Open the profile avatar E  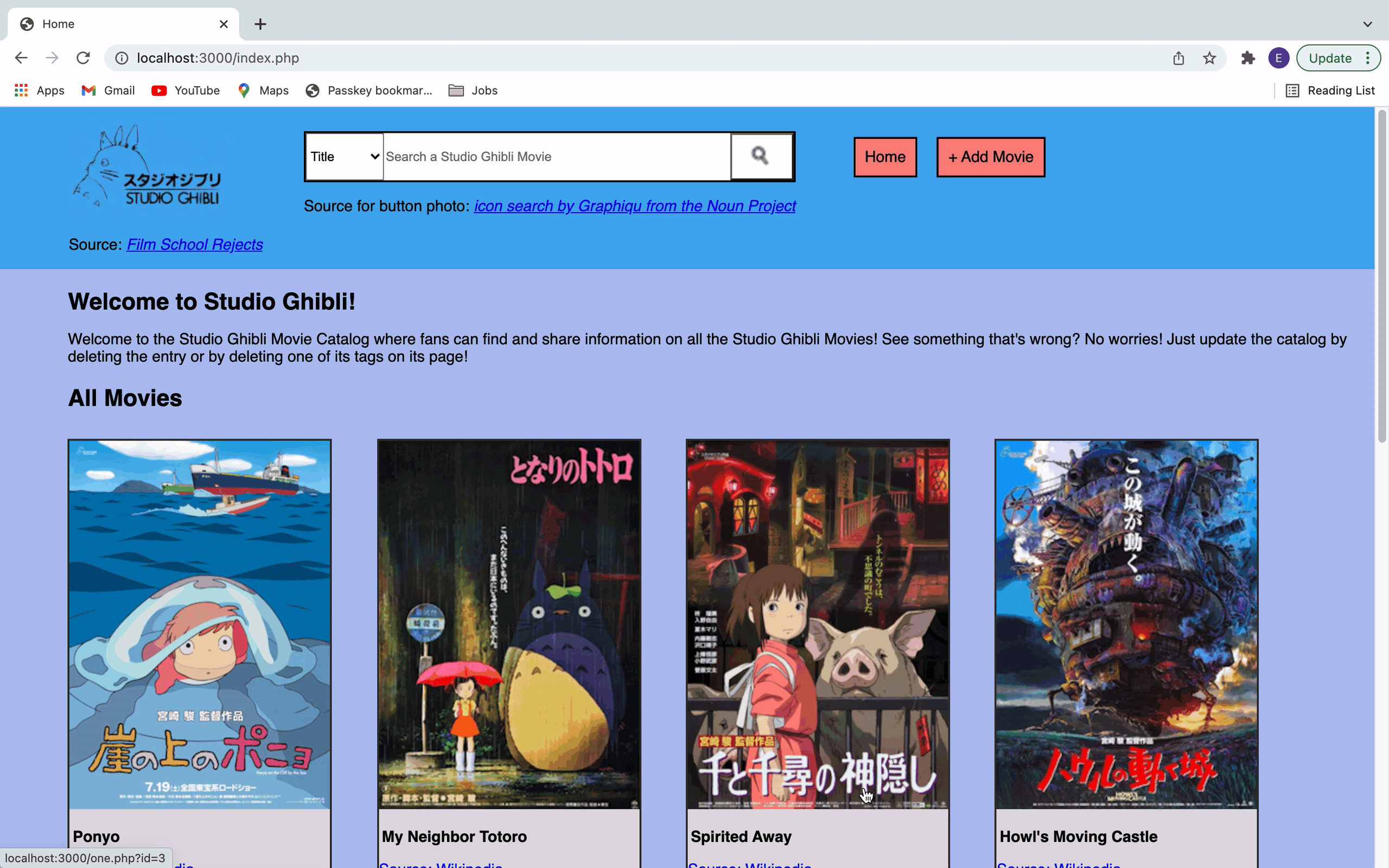point(1278,58)
